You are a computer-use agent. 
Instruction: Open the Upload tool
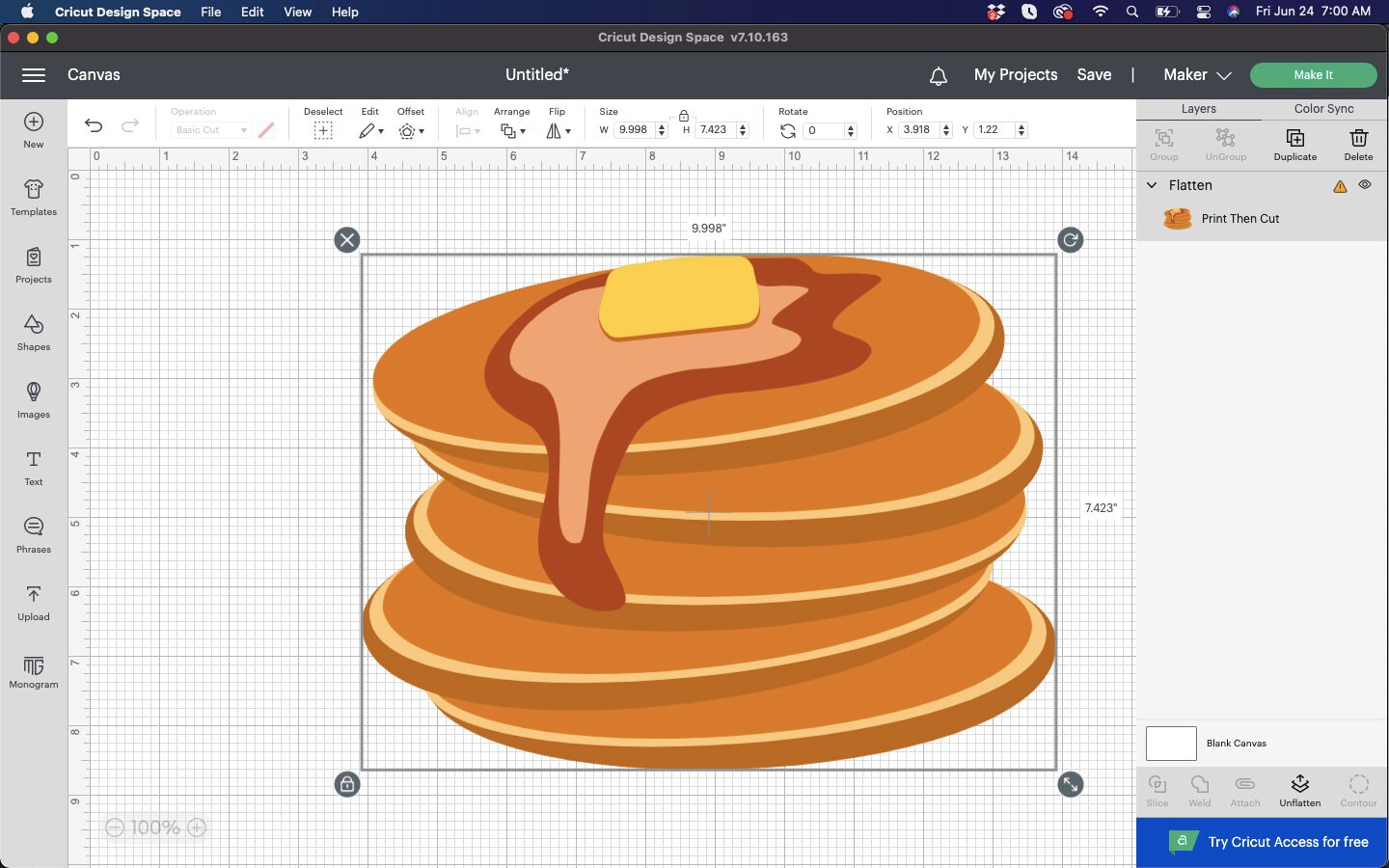click(33, 603)
